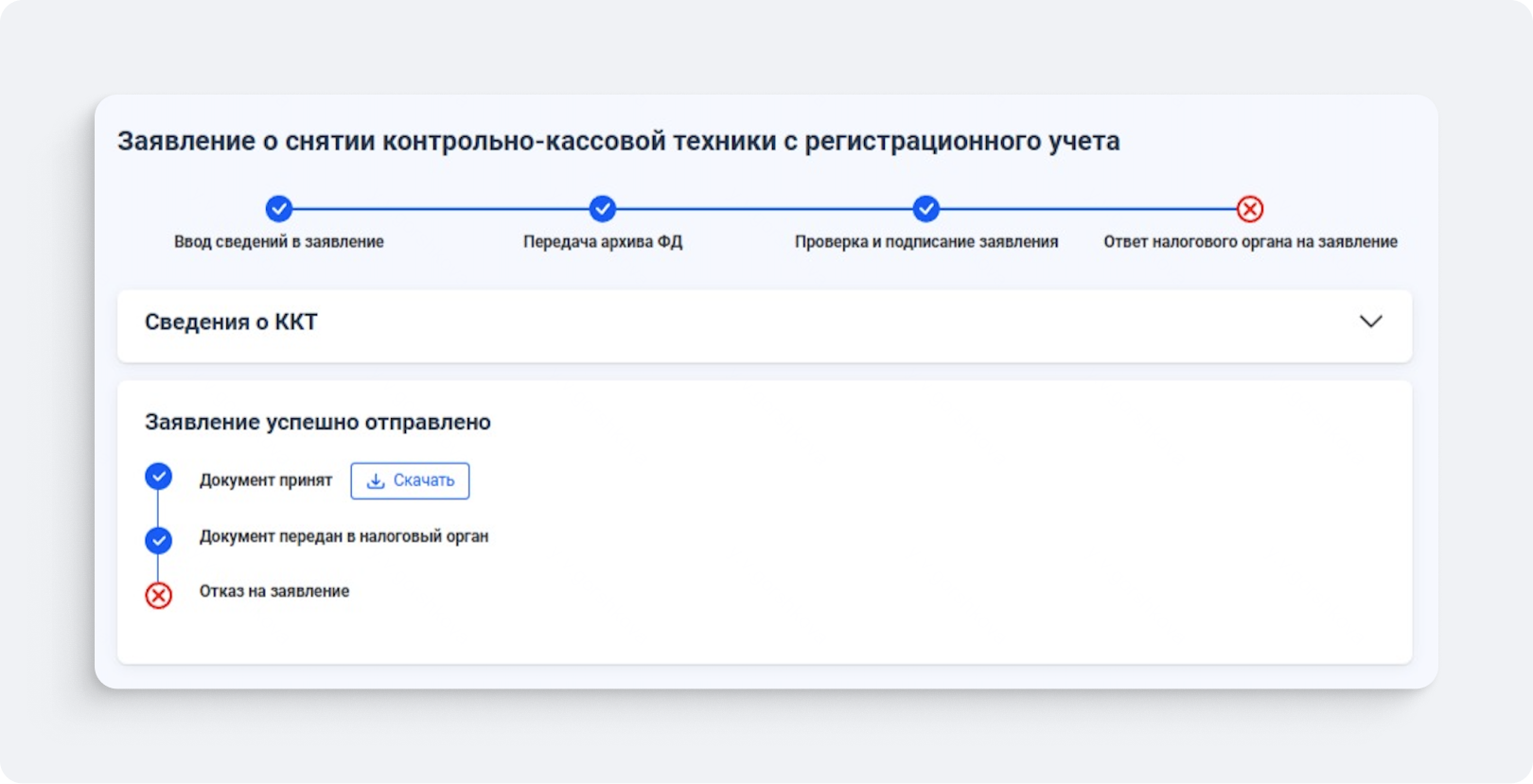Click the "Отказ на заявление" status text
The image size is (1533, 784).
[x=274, y=591]
